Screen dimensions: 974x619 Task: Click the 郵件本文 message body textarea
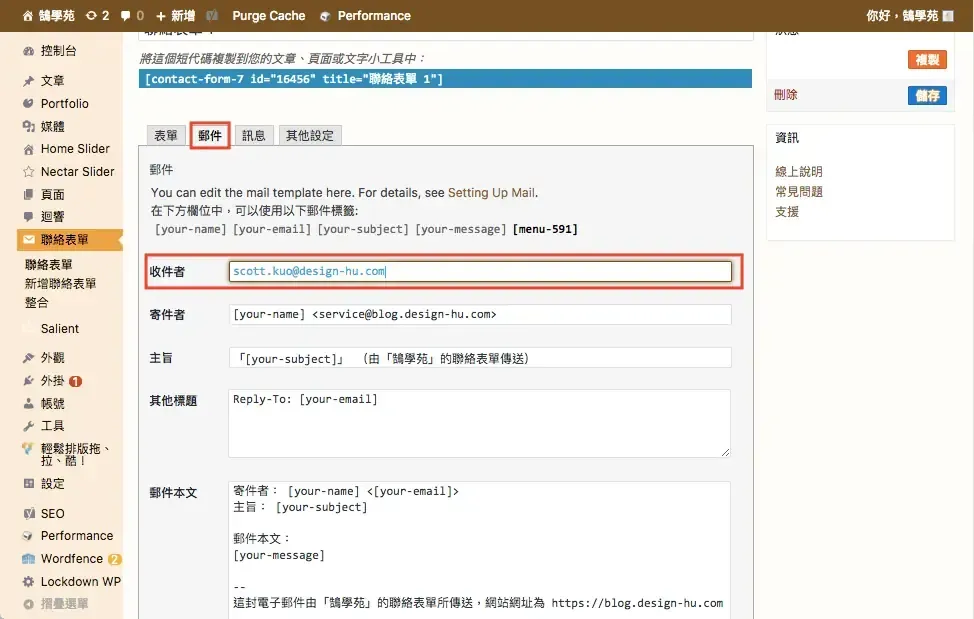480,549
